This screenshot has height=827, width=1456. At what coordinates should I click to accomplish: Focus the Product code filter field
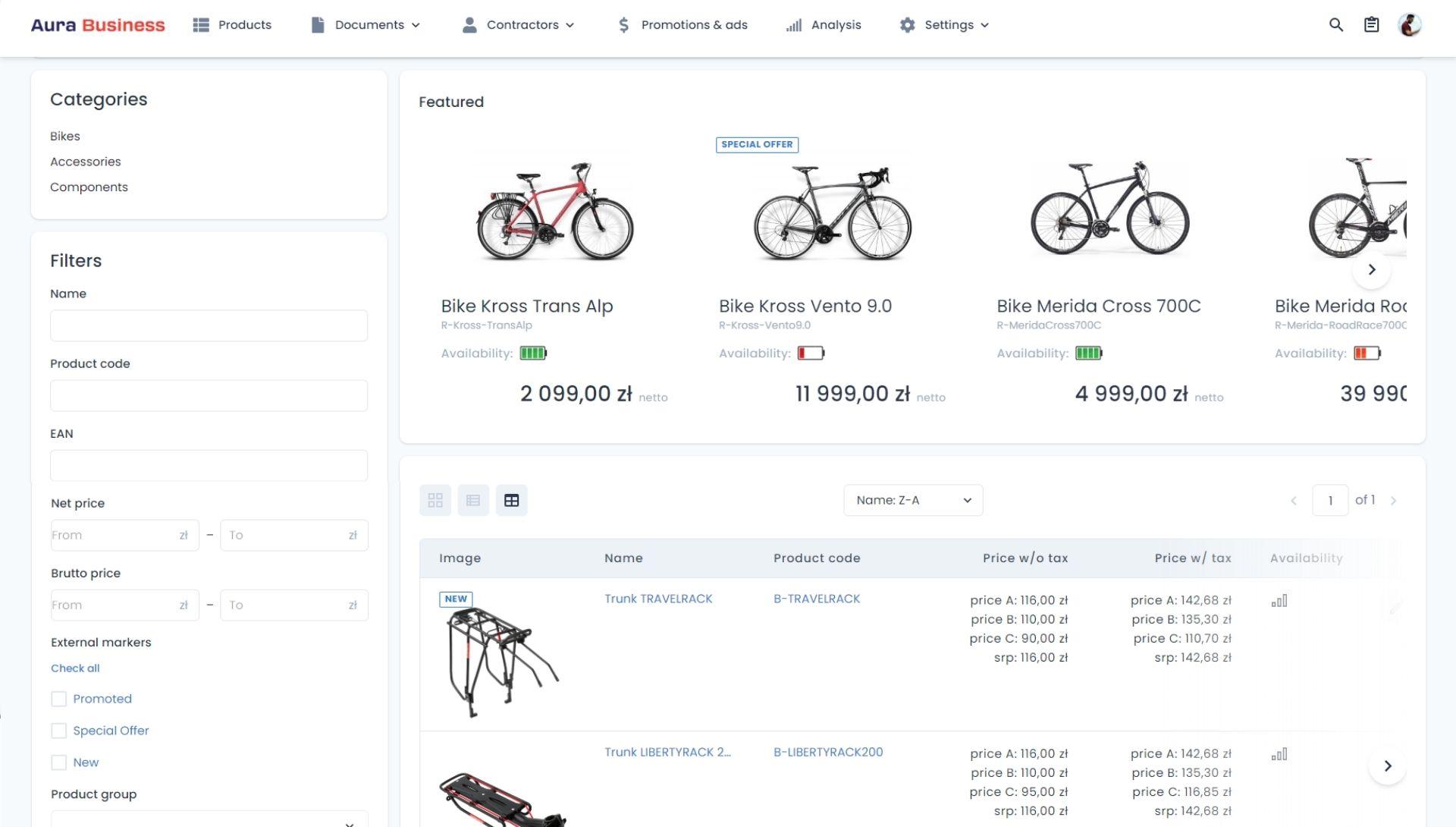(209, 395)
